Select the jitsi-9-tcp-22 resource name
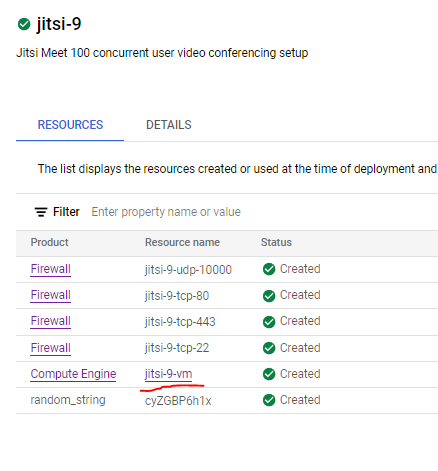The image size is (438, 471). [x=177, y=348]
